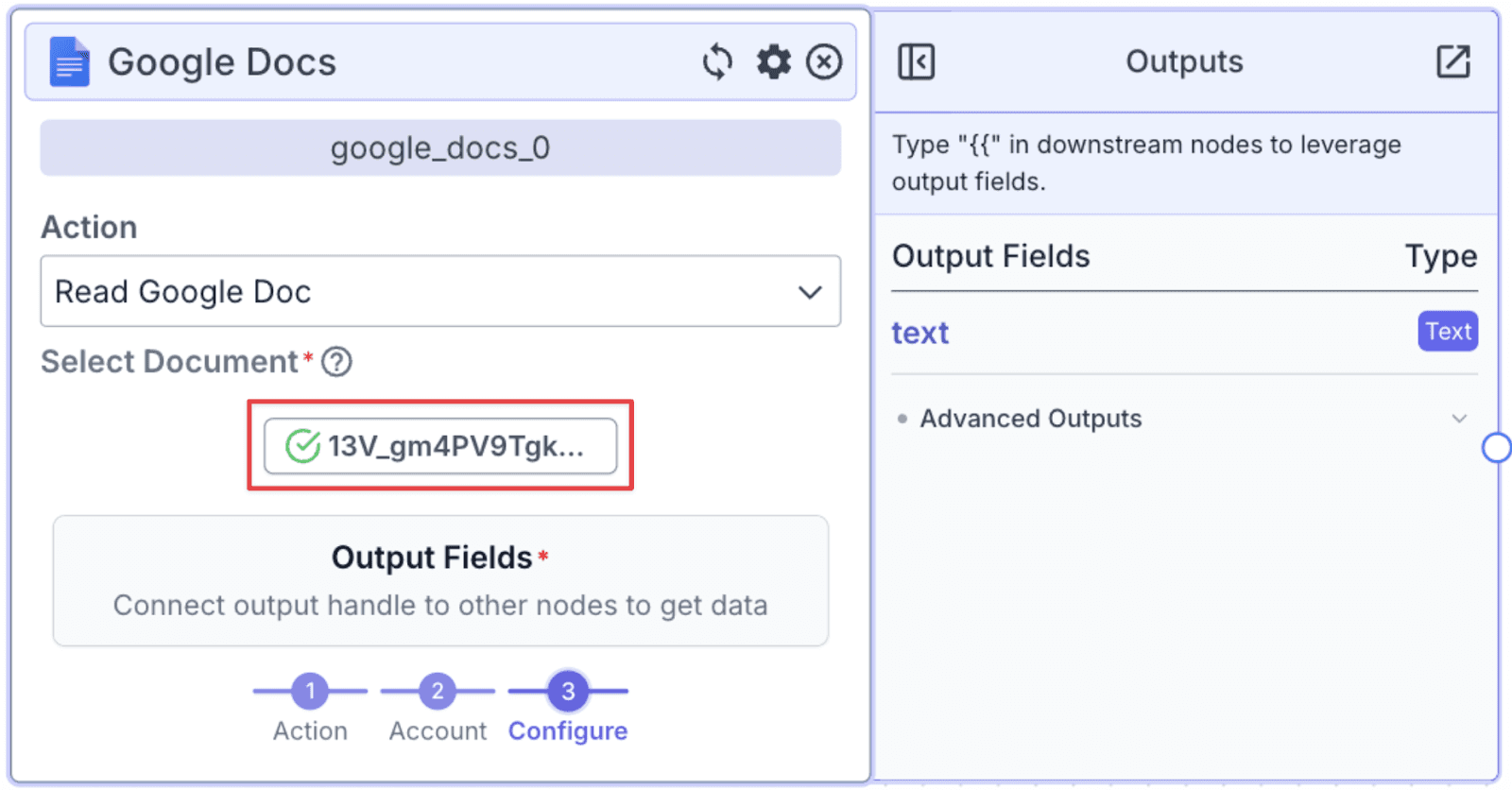Image resolution: width=1512 pixels, height=790 pixels.
Task: Click the Google Docs document icon
Action: pyautogui.click(x=69, y=62)
